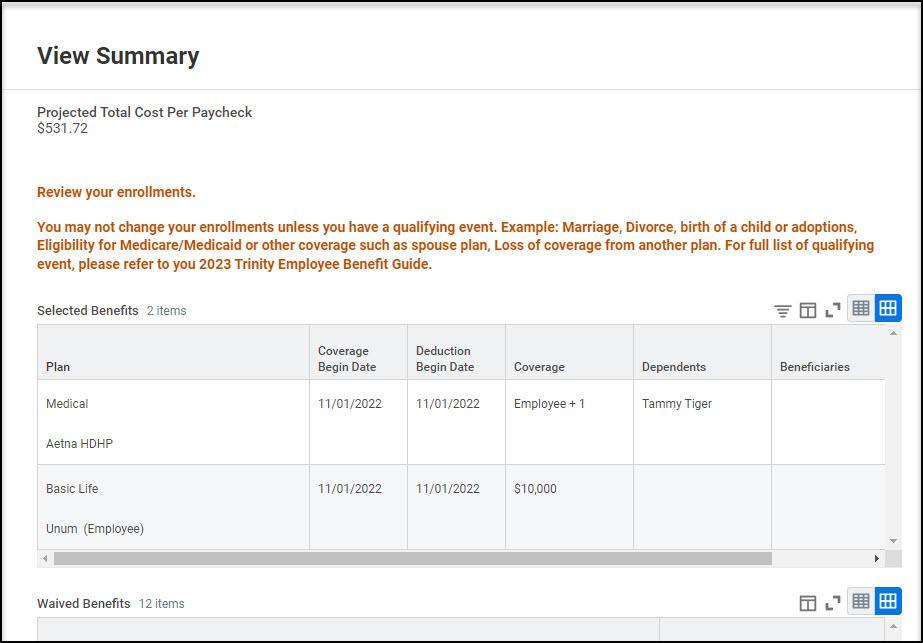
Task: Click Waived Benefits scroll up arrow
Action: (894, 627)
